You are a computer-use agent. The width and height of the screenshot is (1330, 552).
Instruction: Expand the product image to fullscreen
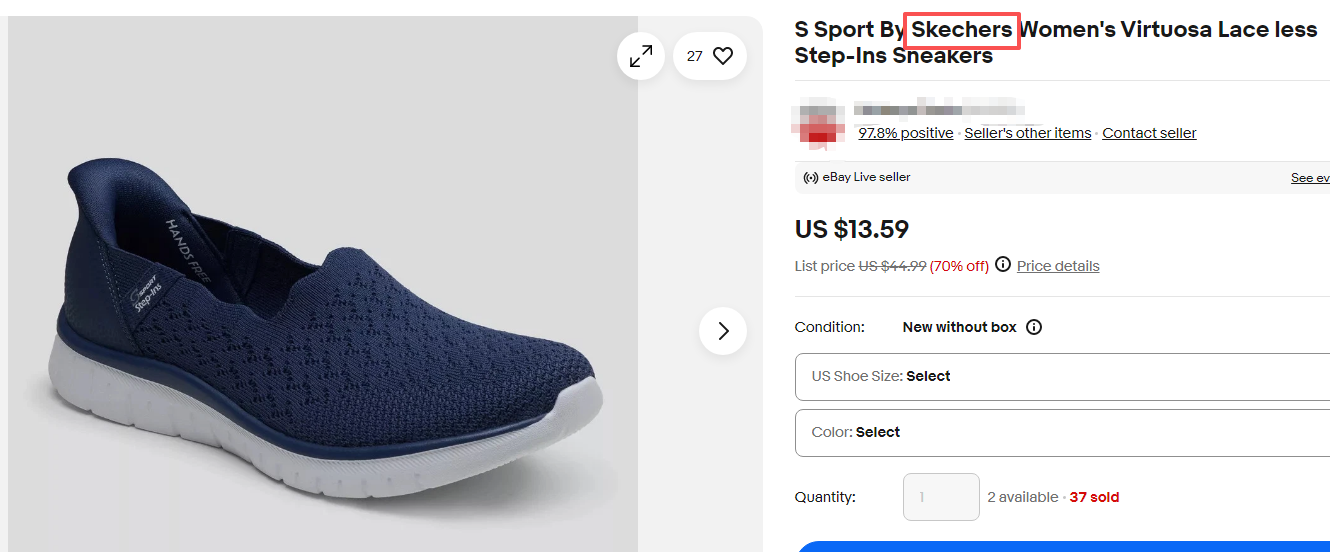640,57
